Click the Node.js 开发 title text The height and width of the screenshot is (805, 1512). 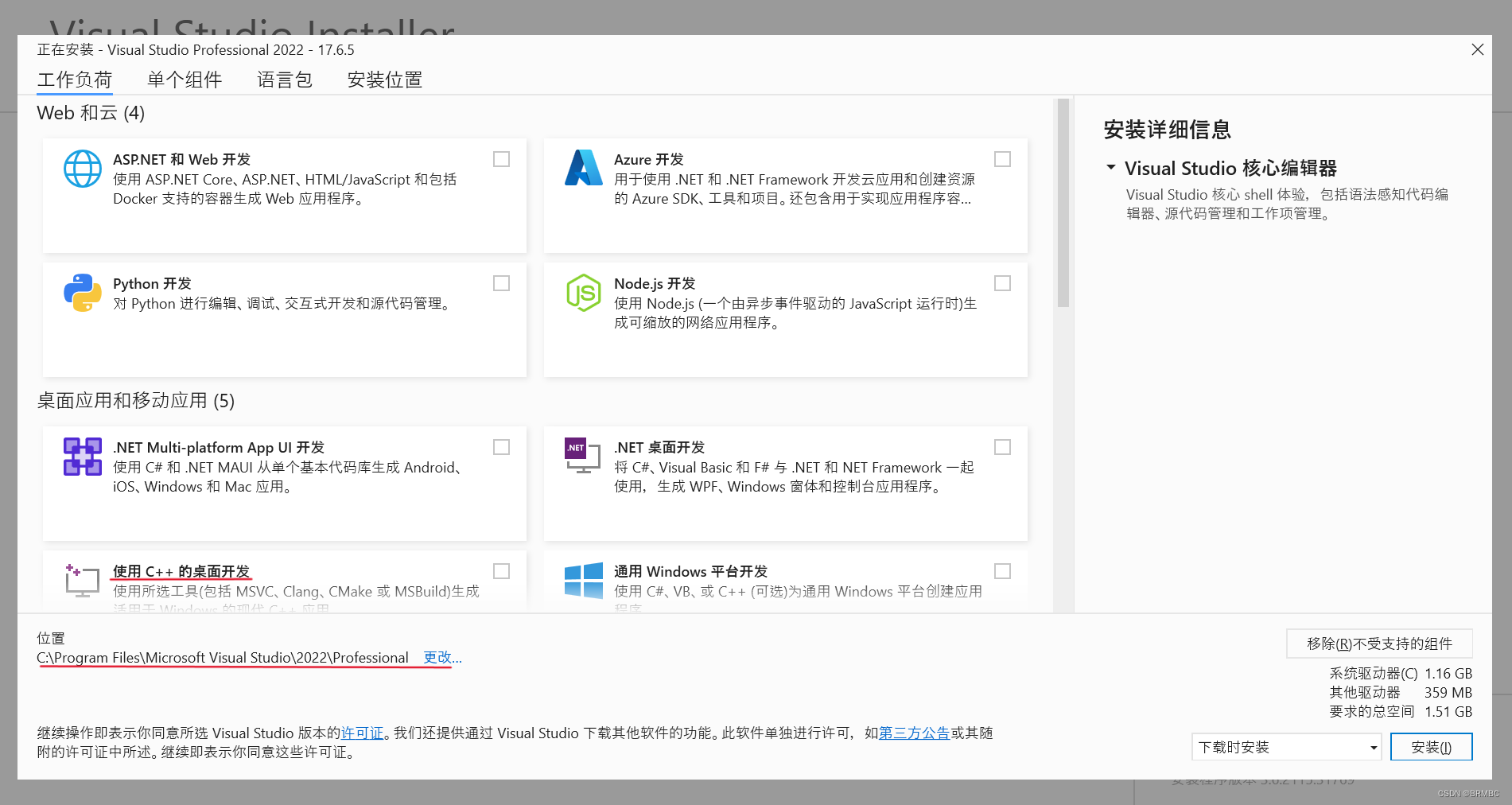655,283
